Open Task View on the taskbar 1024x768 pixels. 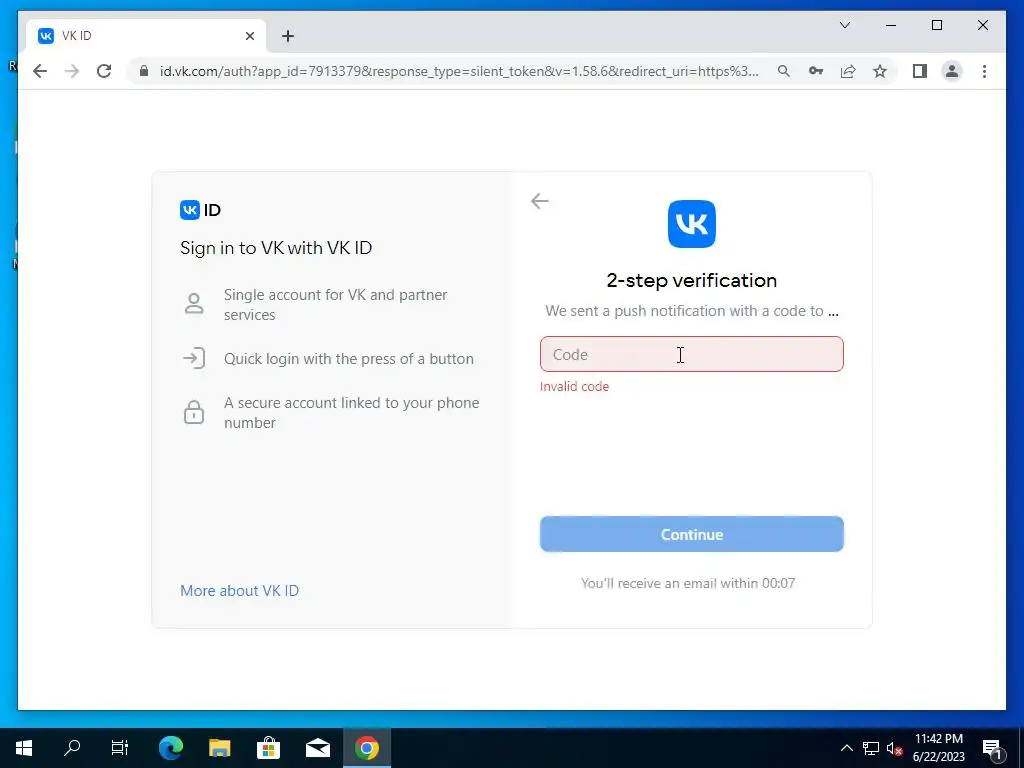120,748
